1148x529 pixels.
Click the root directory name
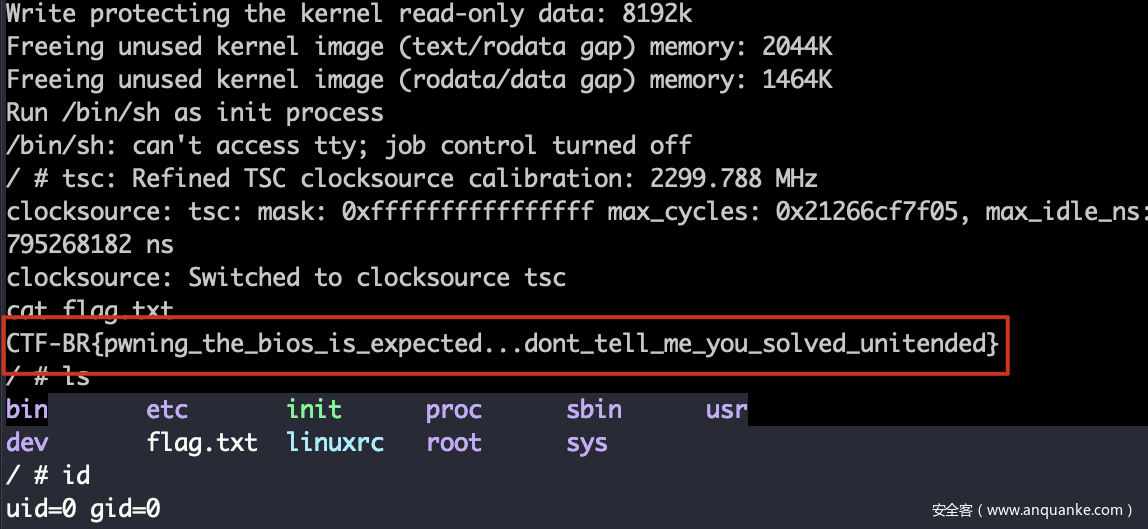[454, 443]
